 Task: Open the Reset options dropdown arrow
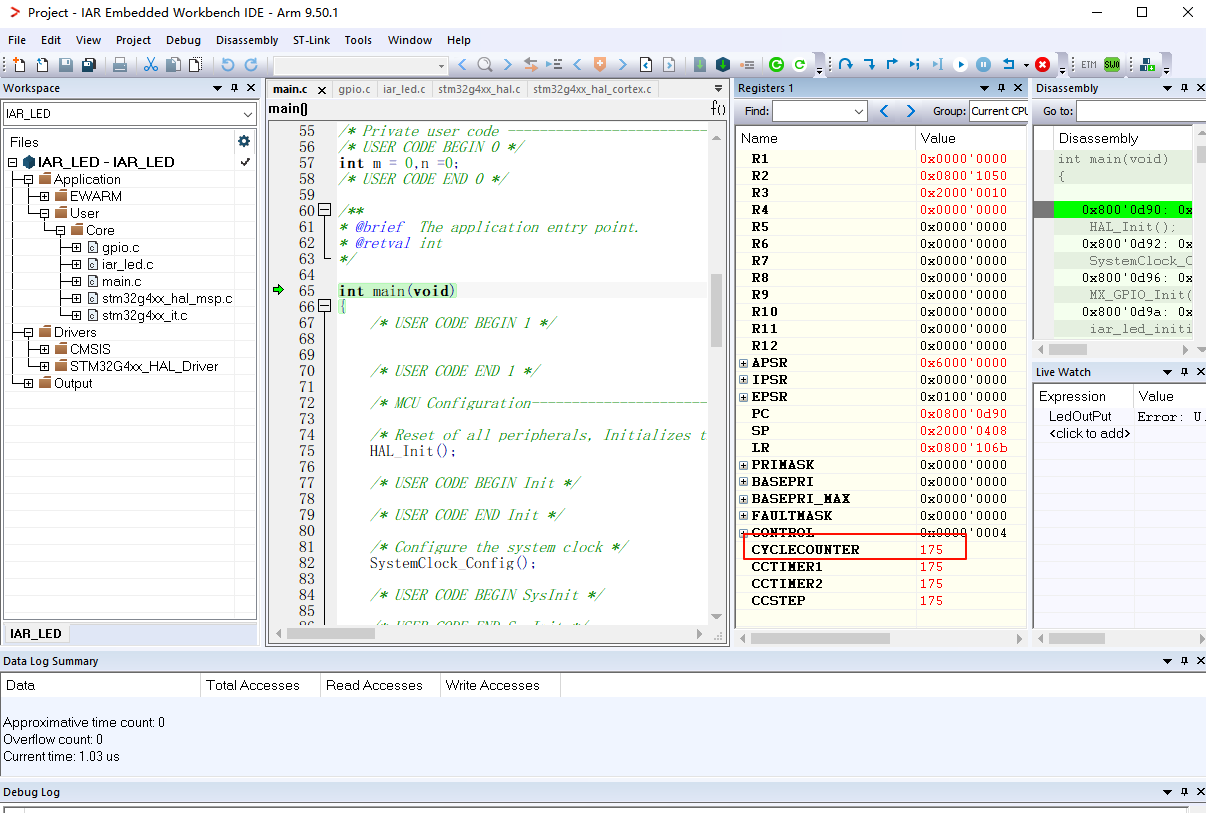click(1026, 66)
